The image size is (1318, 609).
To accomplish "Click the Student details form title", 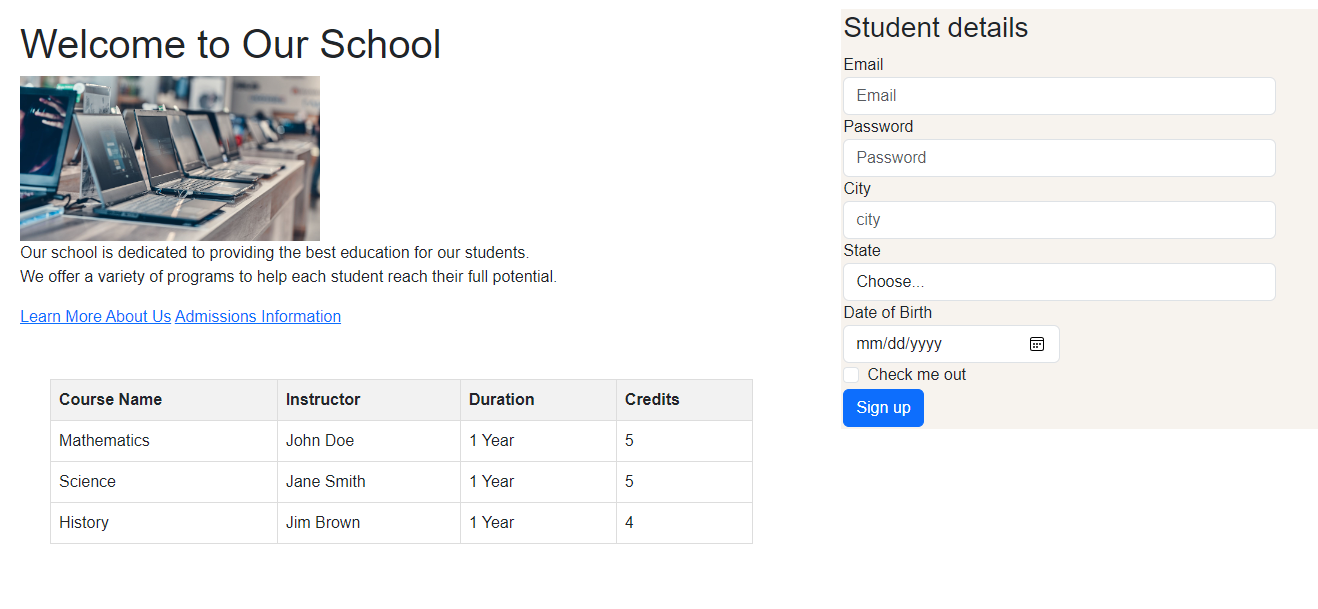I will pyautogui.click(x=935, y=28).
